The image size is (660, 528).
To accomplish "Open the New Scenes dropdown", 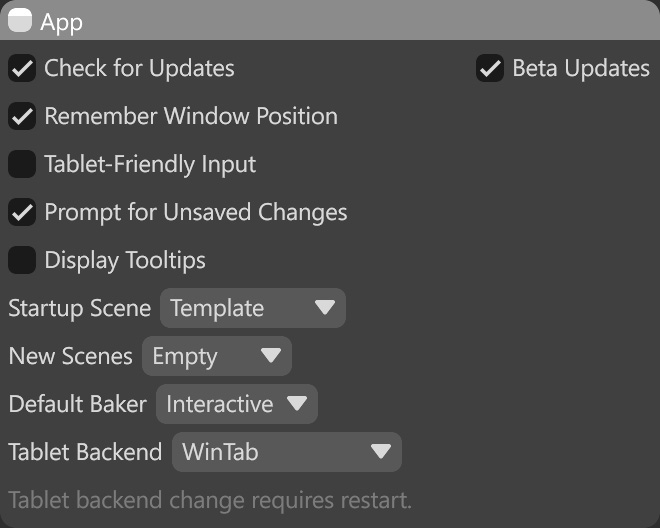I will pyautogui.click(x=216, y=357).
